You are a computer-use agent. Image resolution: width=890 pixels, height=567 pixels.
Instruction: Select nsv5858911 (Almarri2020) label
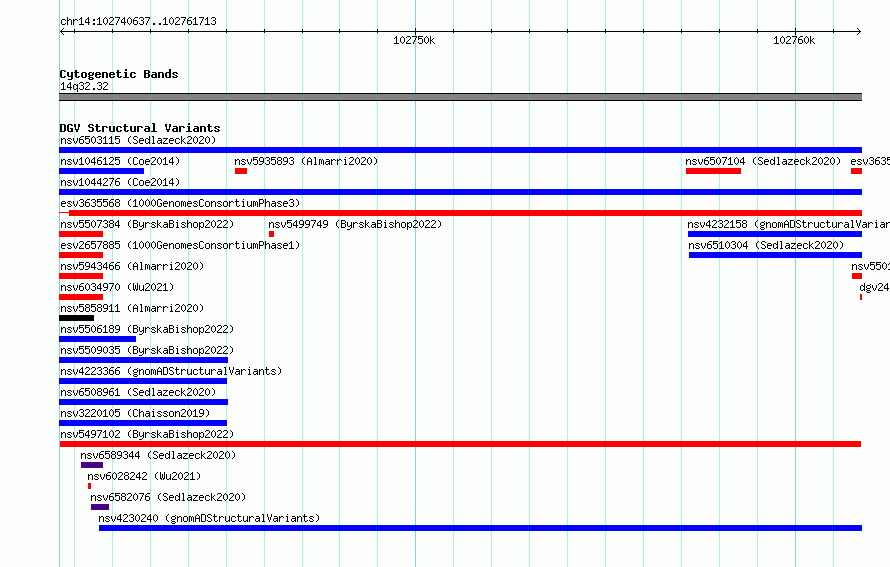pos(132,308)
